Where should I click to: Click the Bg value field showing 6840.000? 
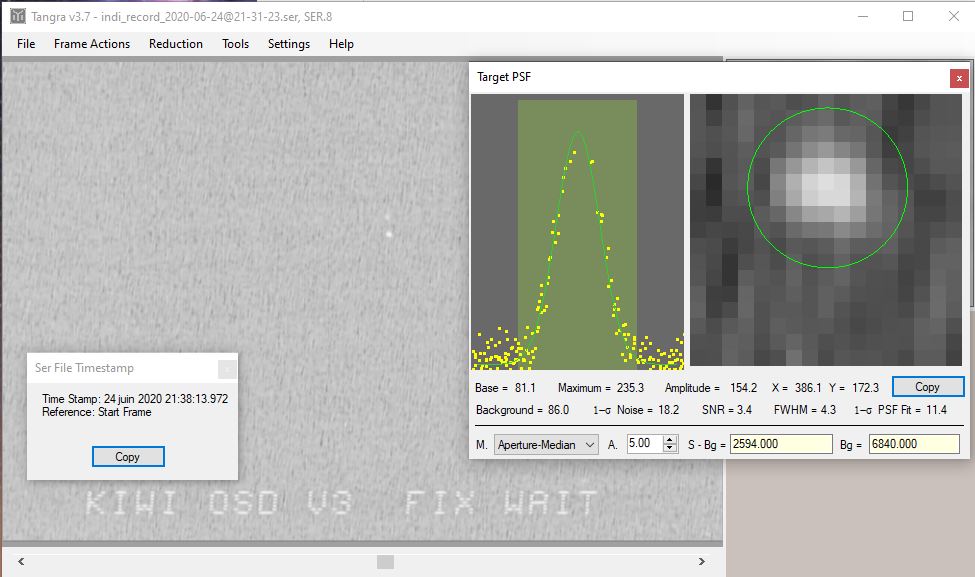coord(913,444)
